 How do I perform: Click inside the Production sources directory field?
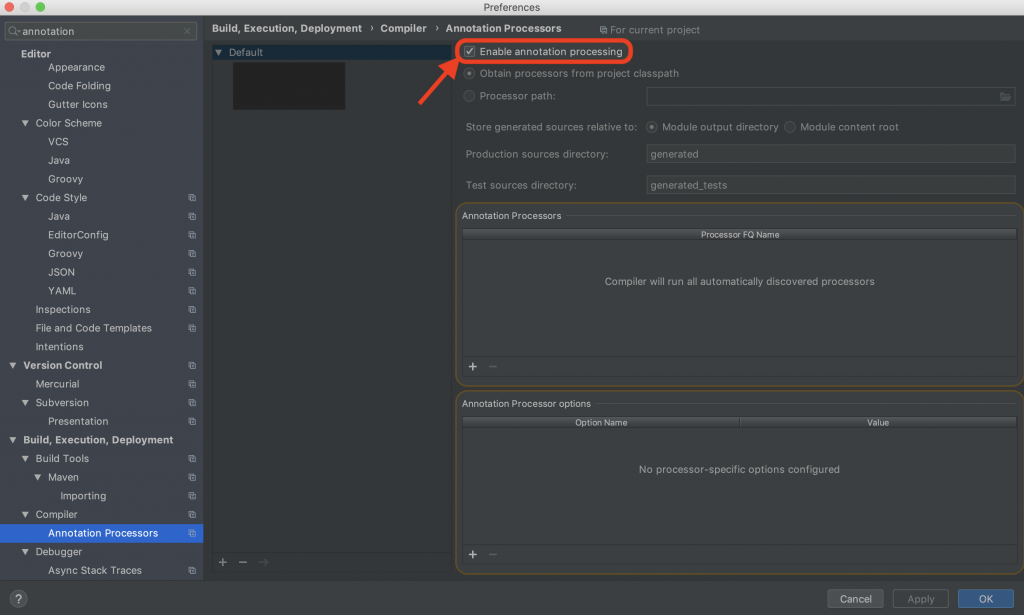coord(830,153)
